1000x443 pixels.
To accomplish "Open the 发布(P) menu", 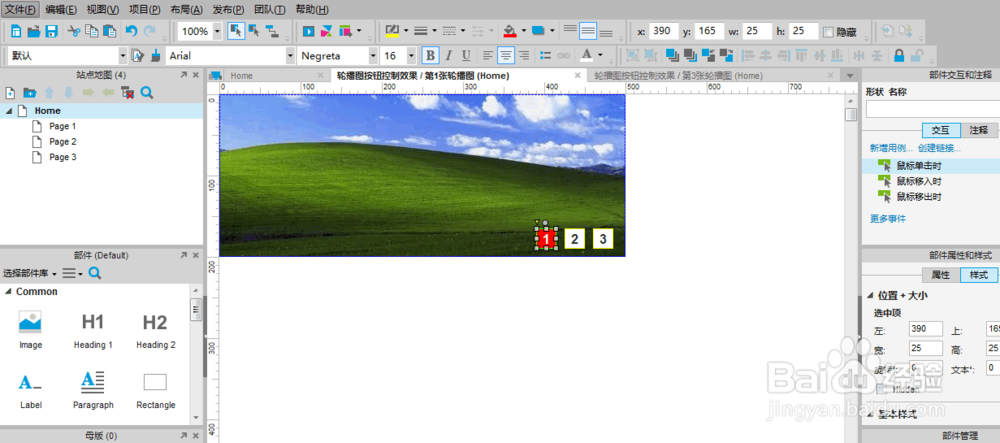I will point(228,10).
